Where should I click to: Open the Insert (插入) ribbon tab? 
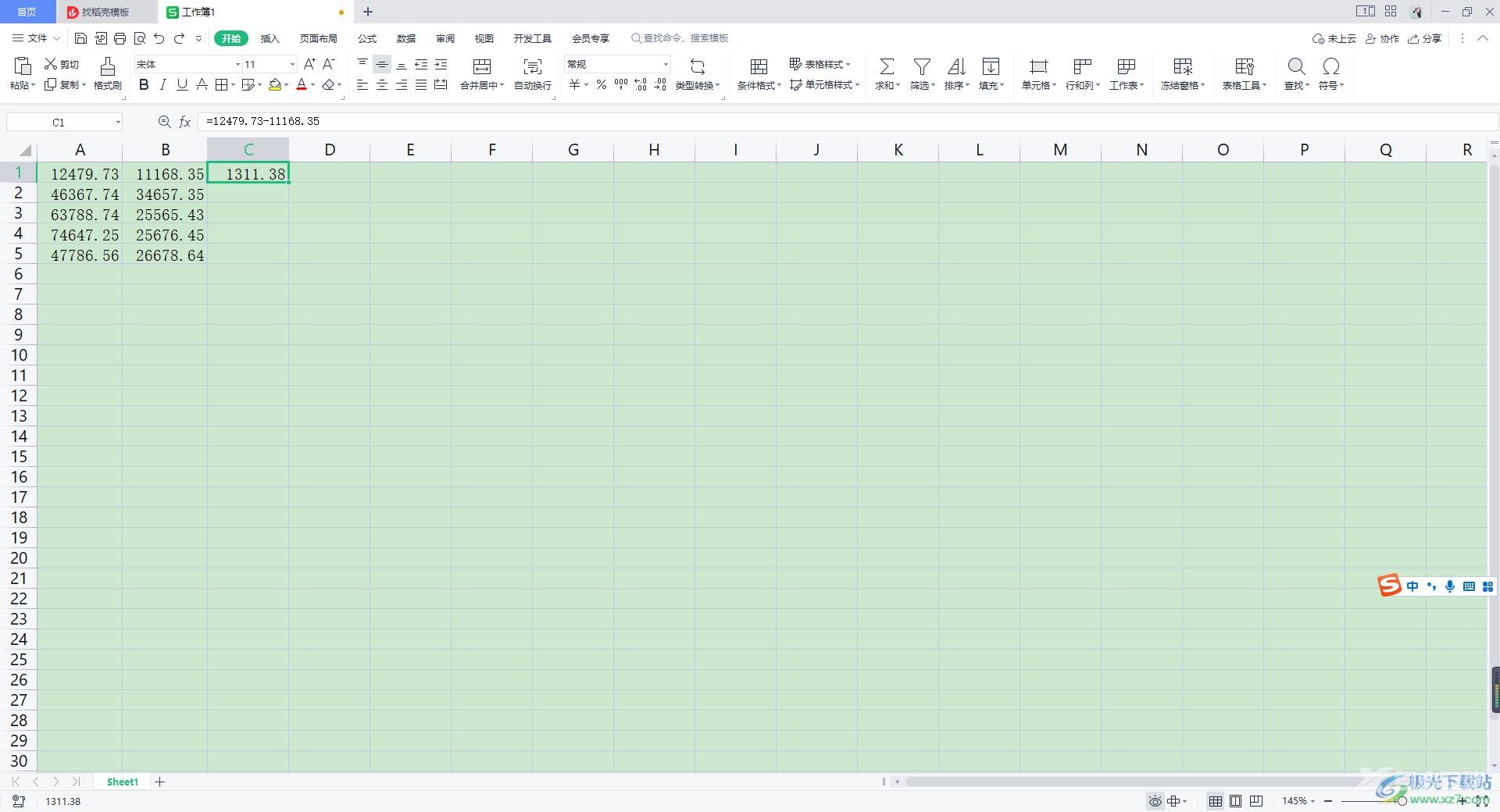(x=270, y=38)
